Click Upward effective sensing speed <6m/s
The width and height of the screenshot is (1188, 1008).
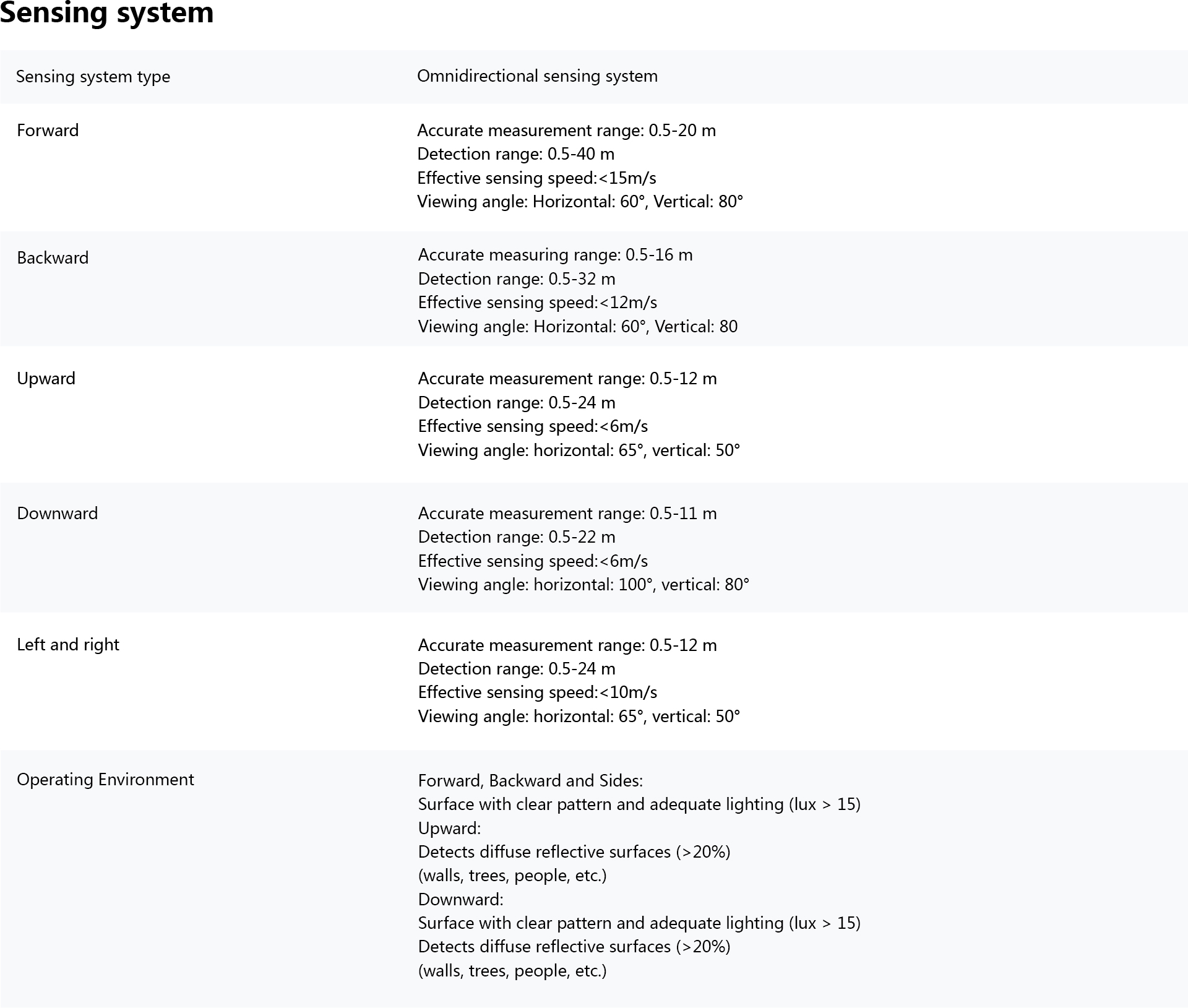click(533, 426)
